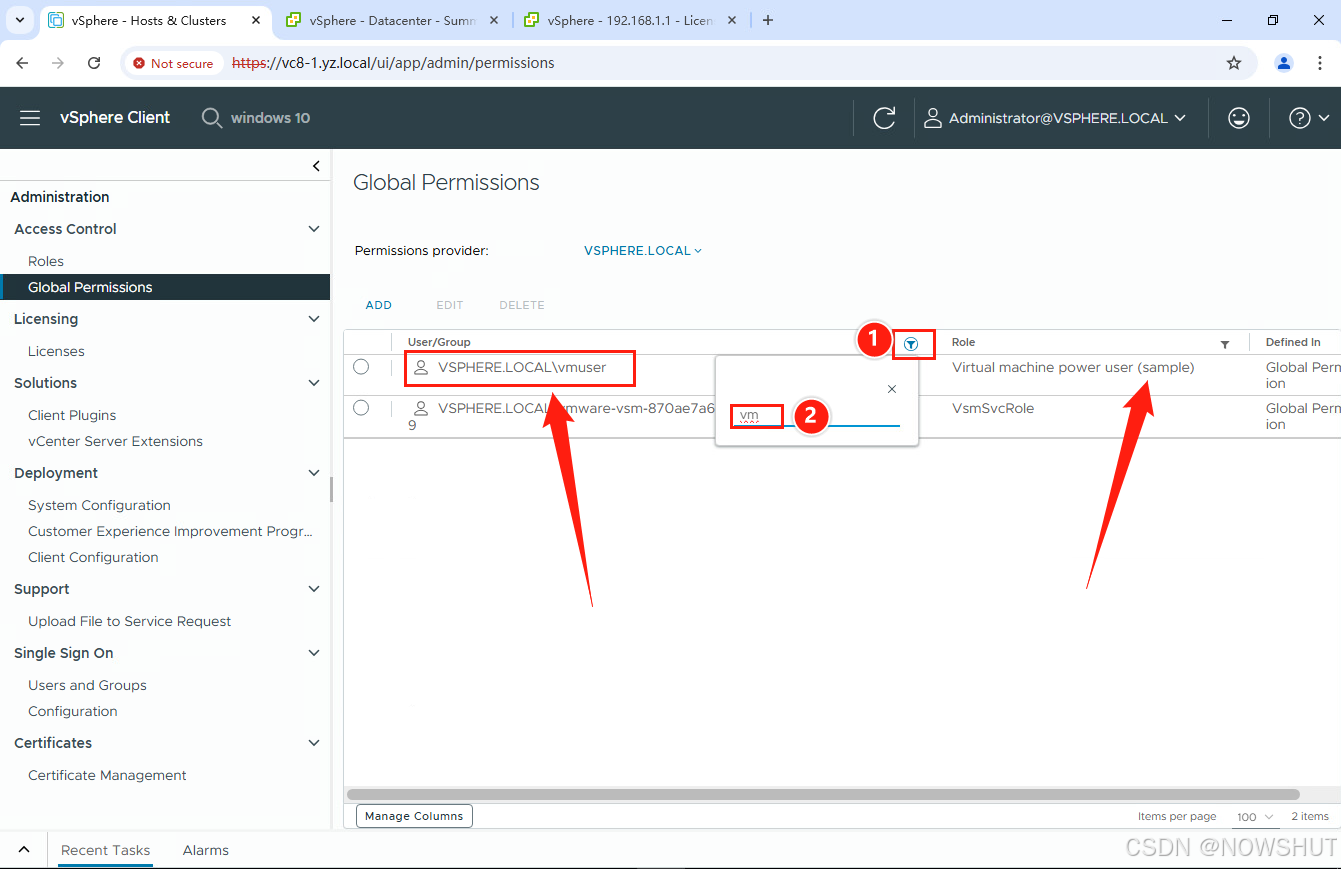Open the Items per page dropdown
The height and width of the screenshot is (869, 1341).
point(1255,817)
